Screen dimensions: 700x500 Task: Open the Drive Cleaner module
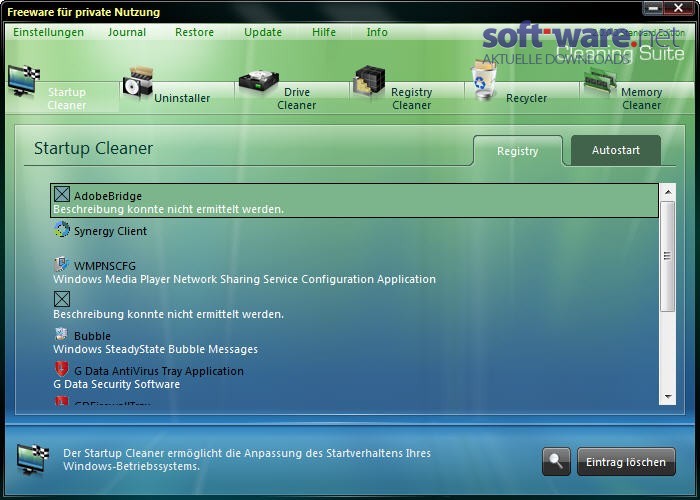[296, 99]
